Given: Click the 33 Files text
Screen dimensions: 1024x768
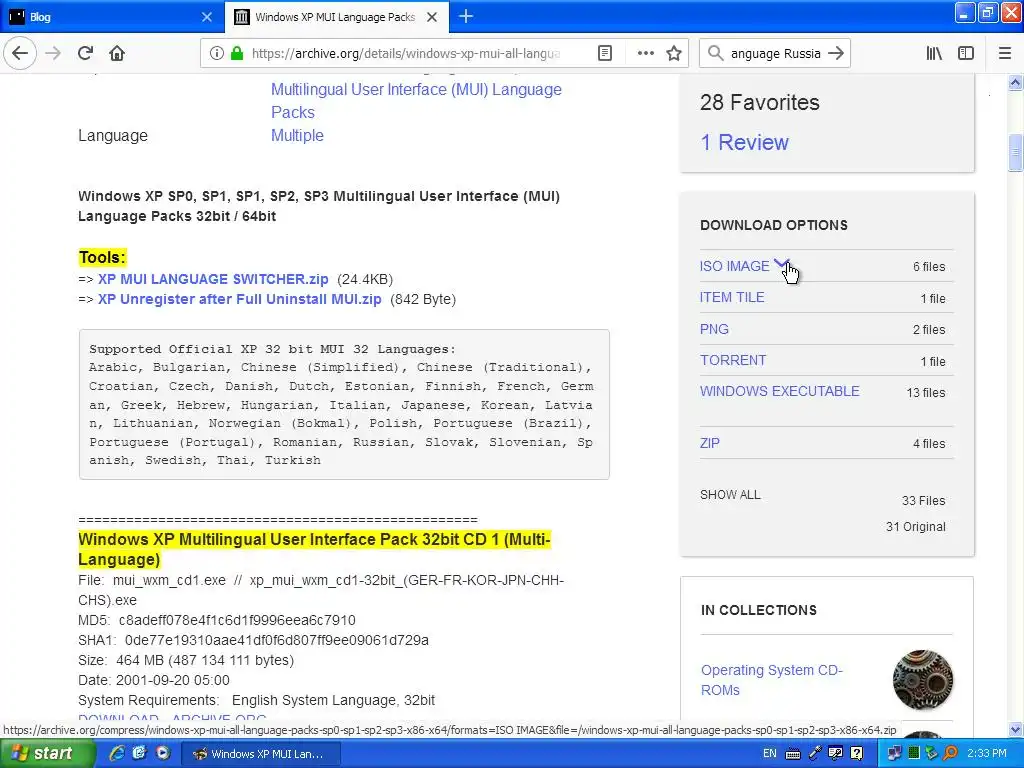Looking at the screenshot, I should pyautogui.click(x=923, y=501).
